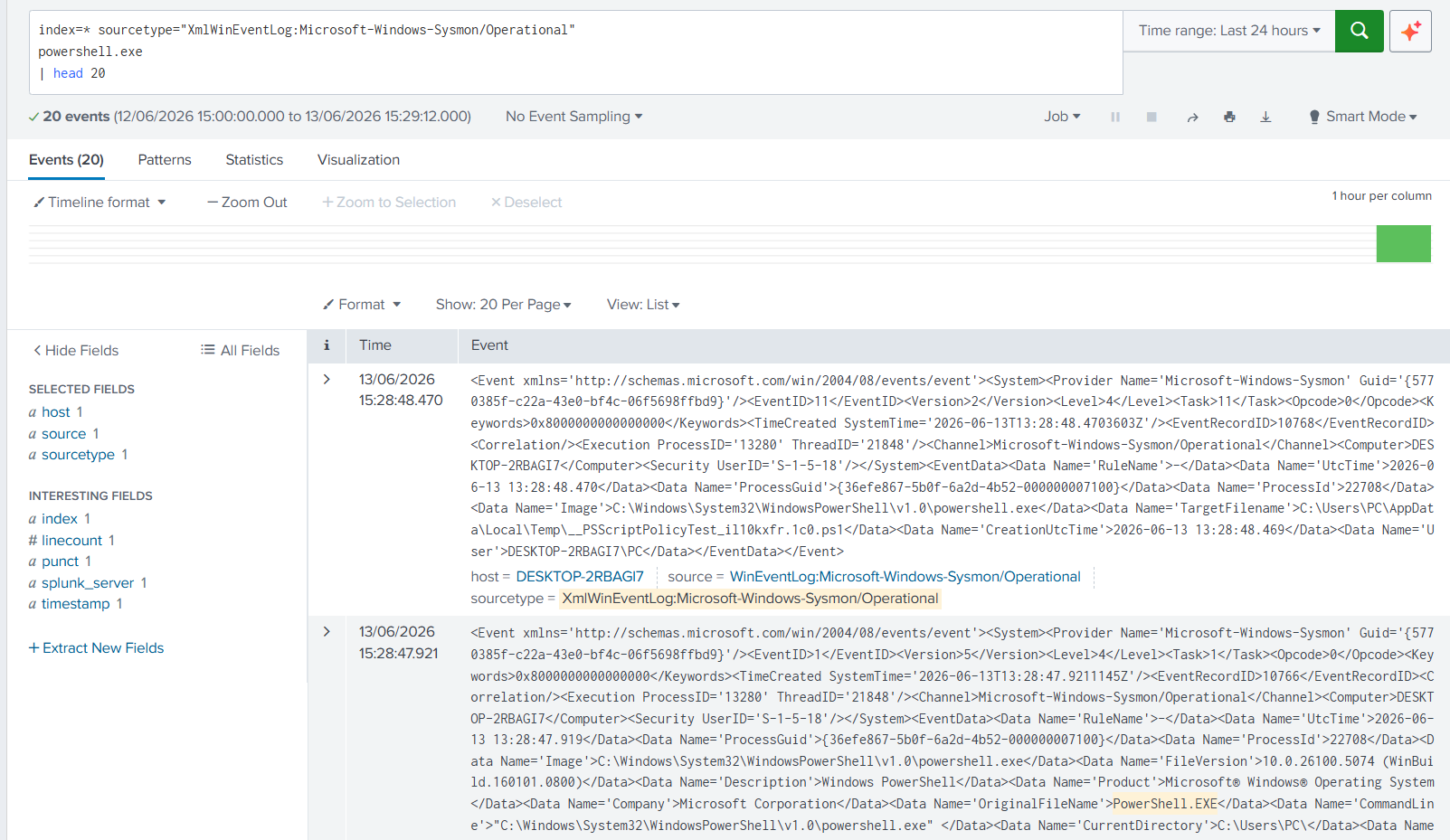Select the sourcetype selected field
1450x840 pixels.
coord(78,455)
